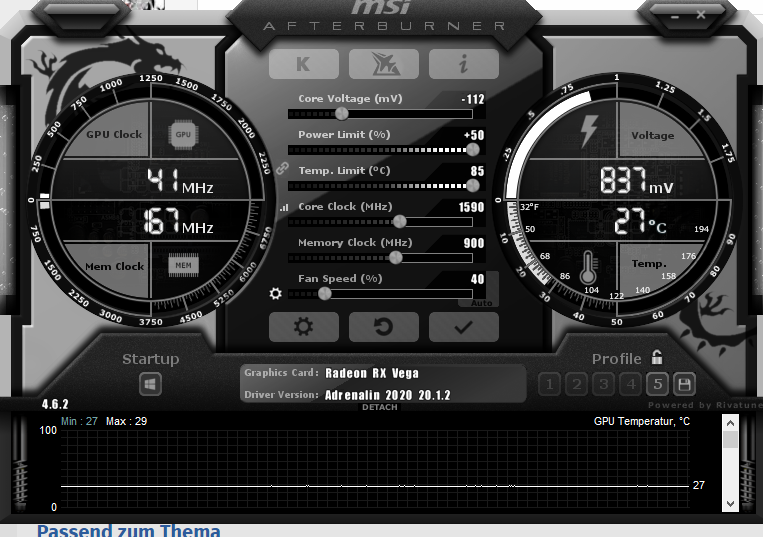
Task: Toggle the power/temp limit link icon
Action: coord(282,168)
